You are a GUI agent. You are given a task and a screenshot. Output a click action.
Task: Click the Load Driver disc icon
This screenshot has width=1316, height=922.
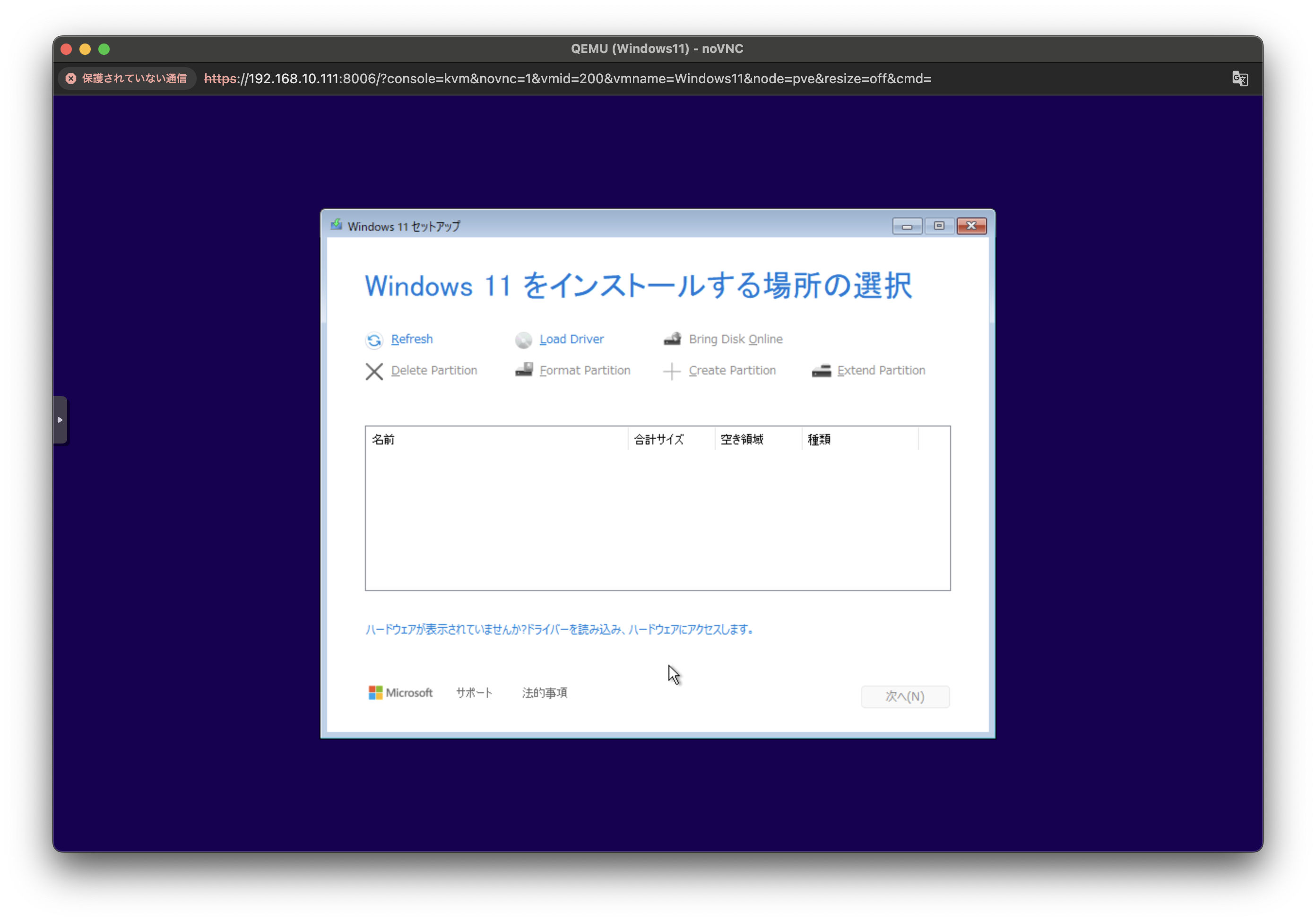pyautogui.click(x=523, y=340)
